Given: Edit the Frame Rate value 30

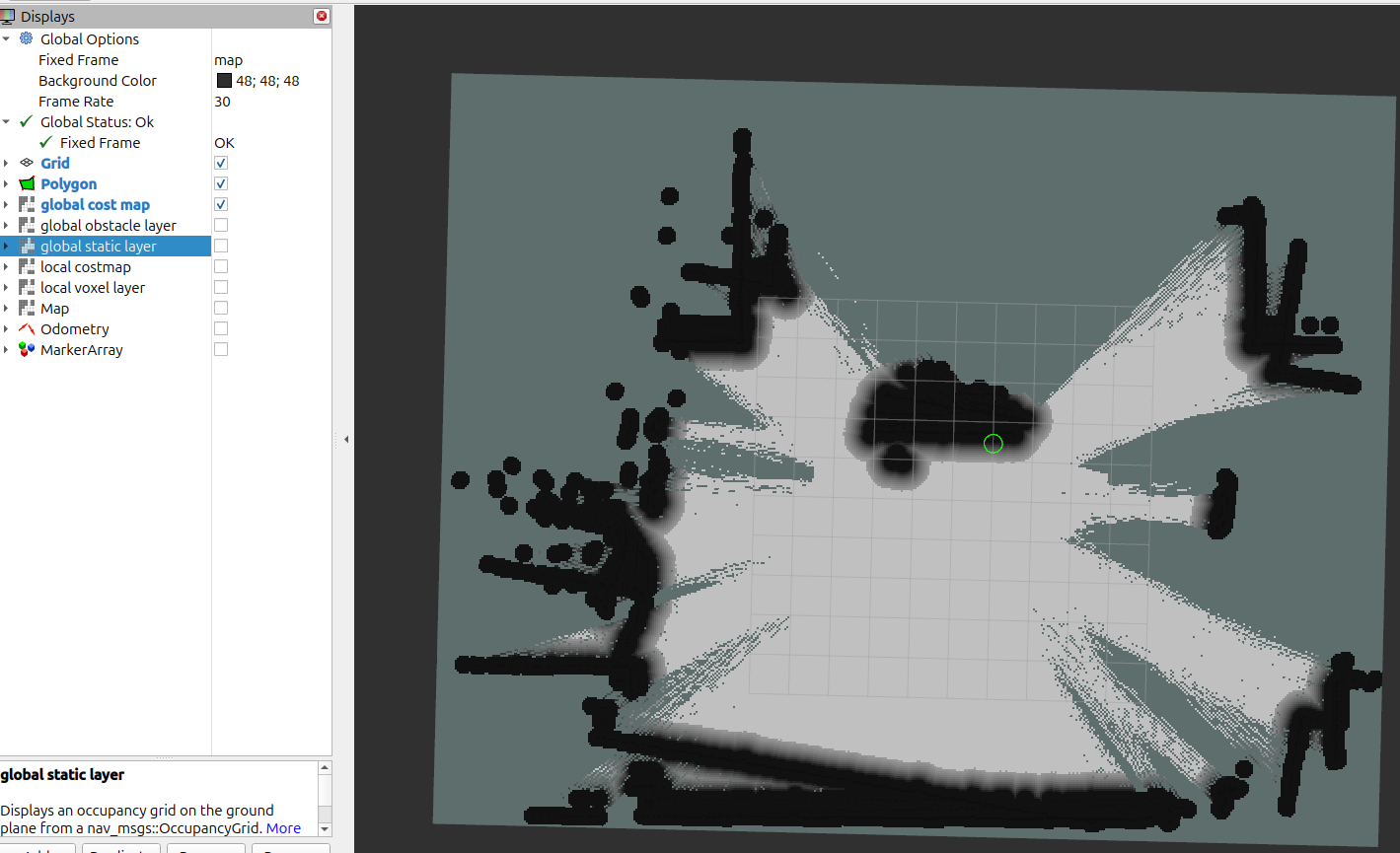Looking at the screenshot, I should tap(222, 102).
